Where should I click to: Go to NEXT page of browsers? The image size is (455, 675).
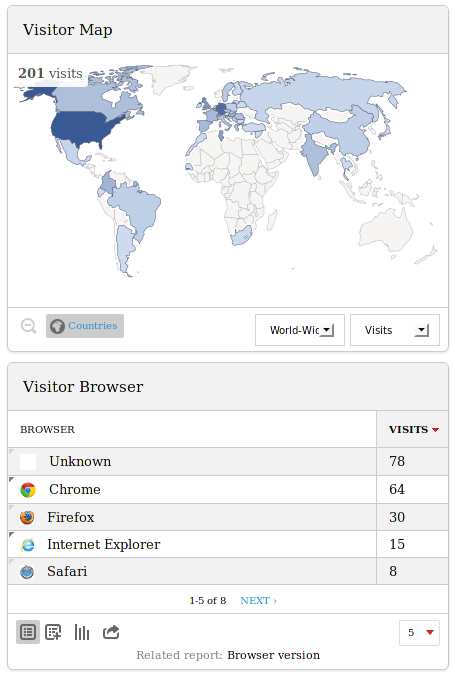pyautogui.click(x=258, y=601)
